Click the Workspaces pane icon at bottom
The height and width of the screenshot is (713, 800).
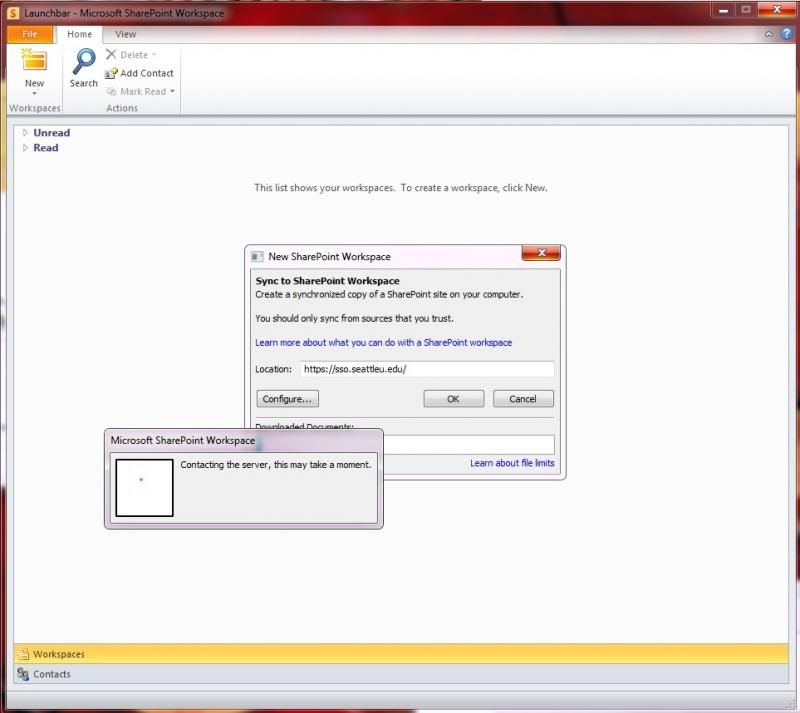click(x=23, y=654)
